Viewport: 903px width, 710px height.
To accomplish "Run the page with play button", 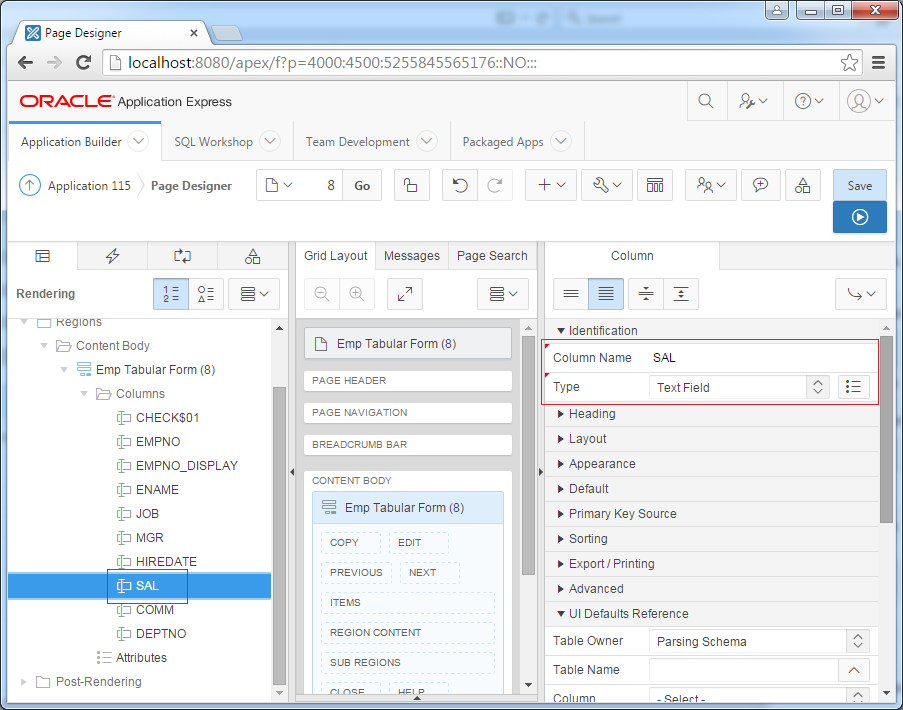I will tap(860, 217).
